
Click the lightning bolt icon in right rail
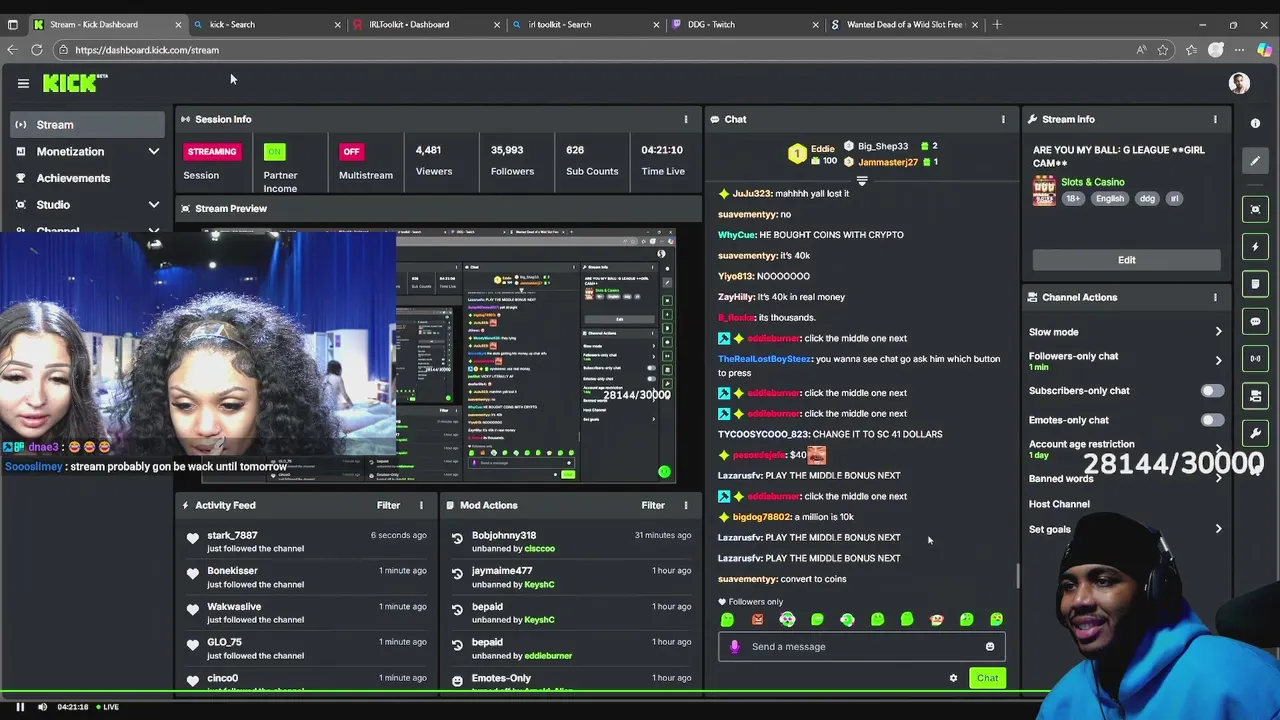click(1255, 246)
